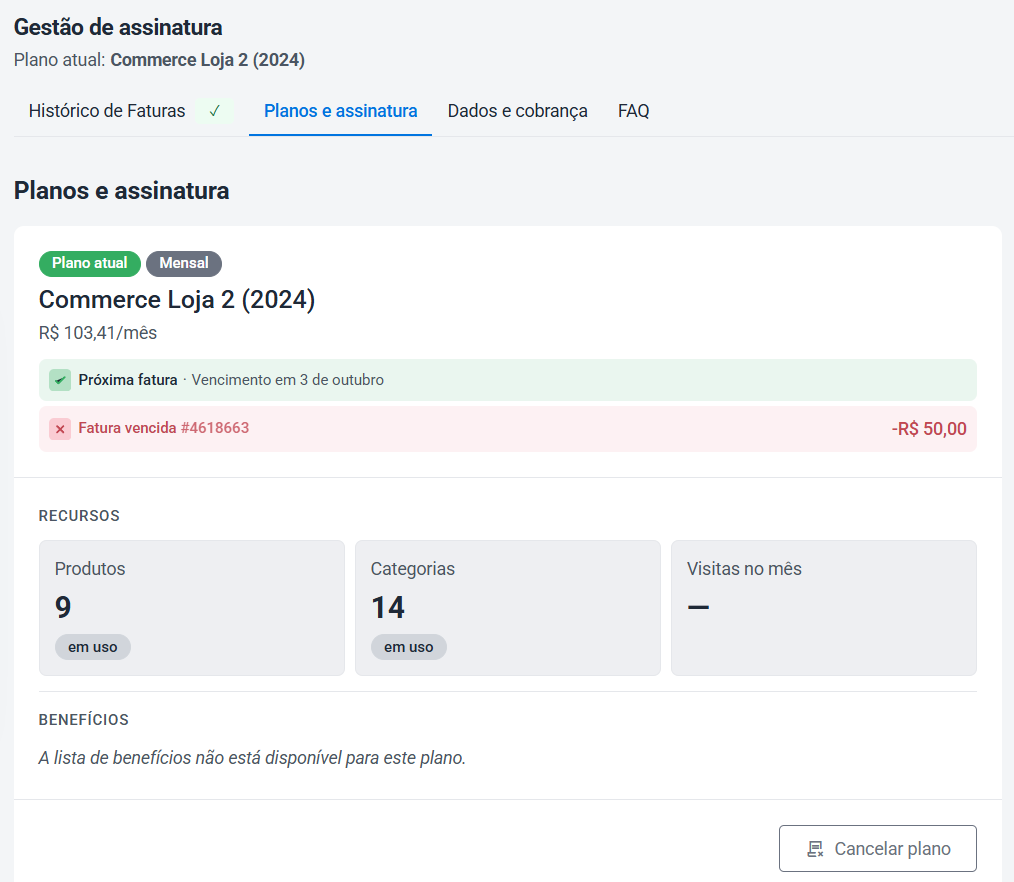
Task: Select the Produtos resource card
Action: click(x=192, y=608)
